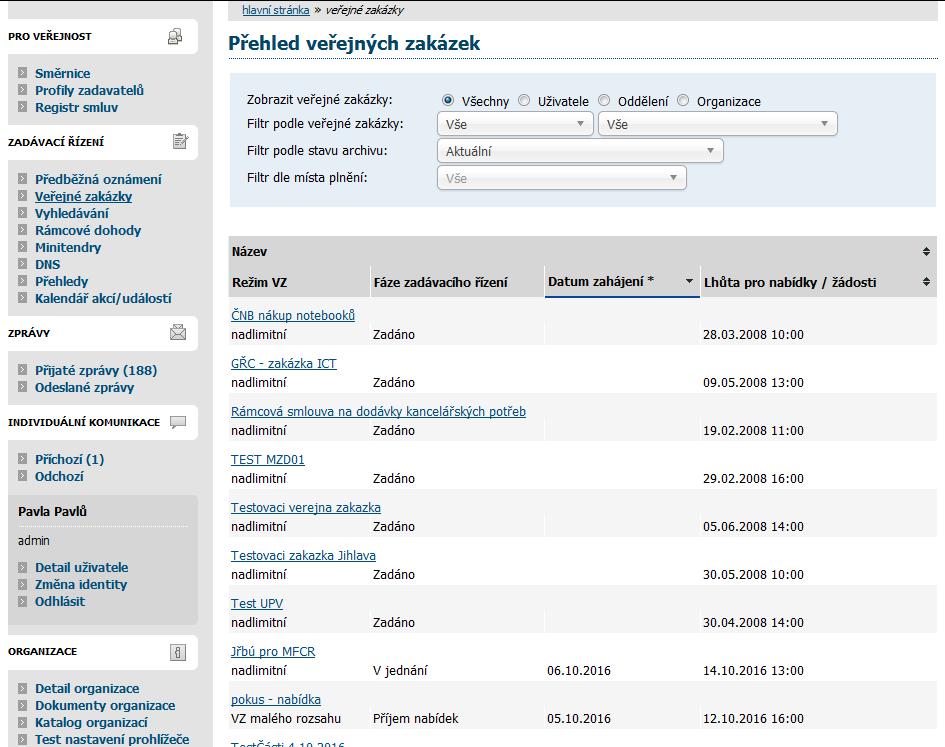Open Test nastavení prohlížeče
Screen dimensions: 945x747
(x=112, y=739)
